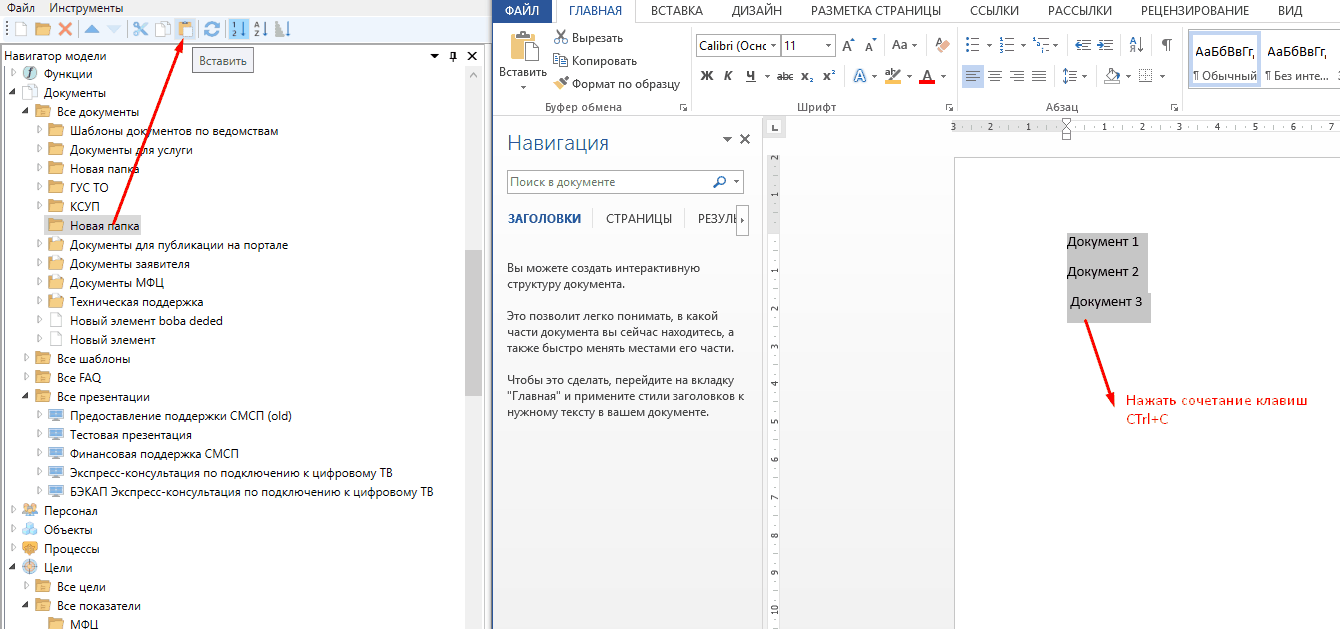Collapse the Все презентации tree node
Screen dimensions: 1340x629
tap(27, 397)
